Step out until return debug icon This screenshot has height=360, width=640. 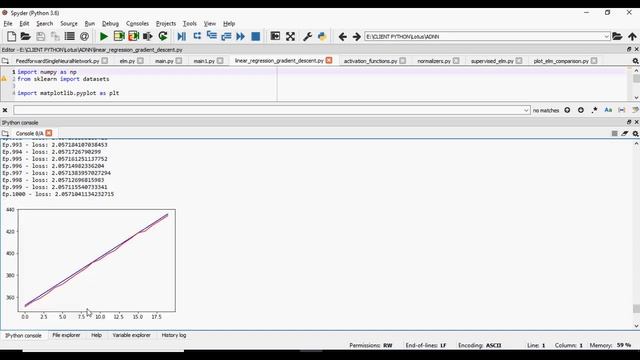(226, 36)
